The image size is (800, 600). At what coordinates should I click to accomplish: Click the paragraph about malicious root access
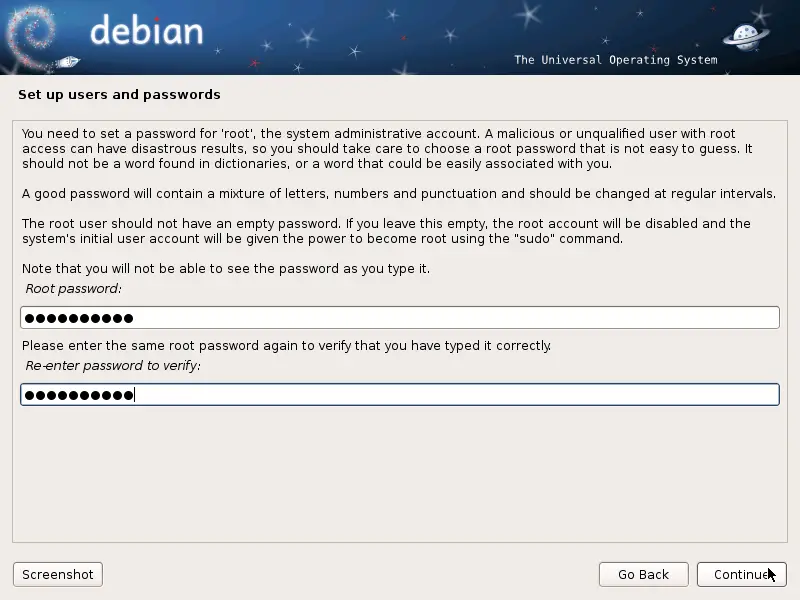(387, 148)
